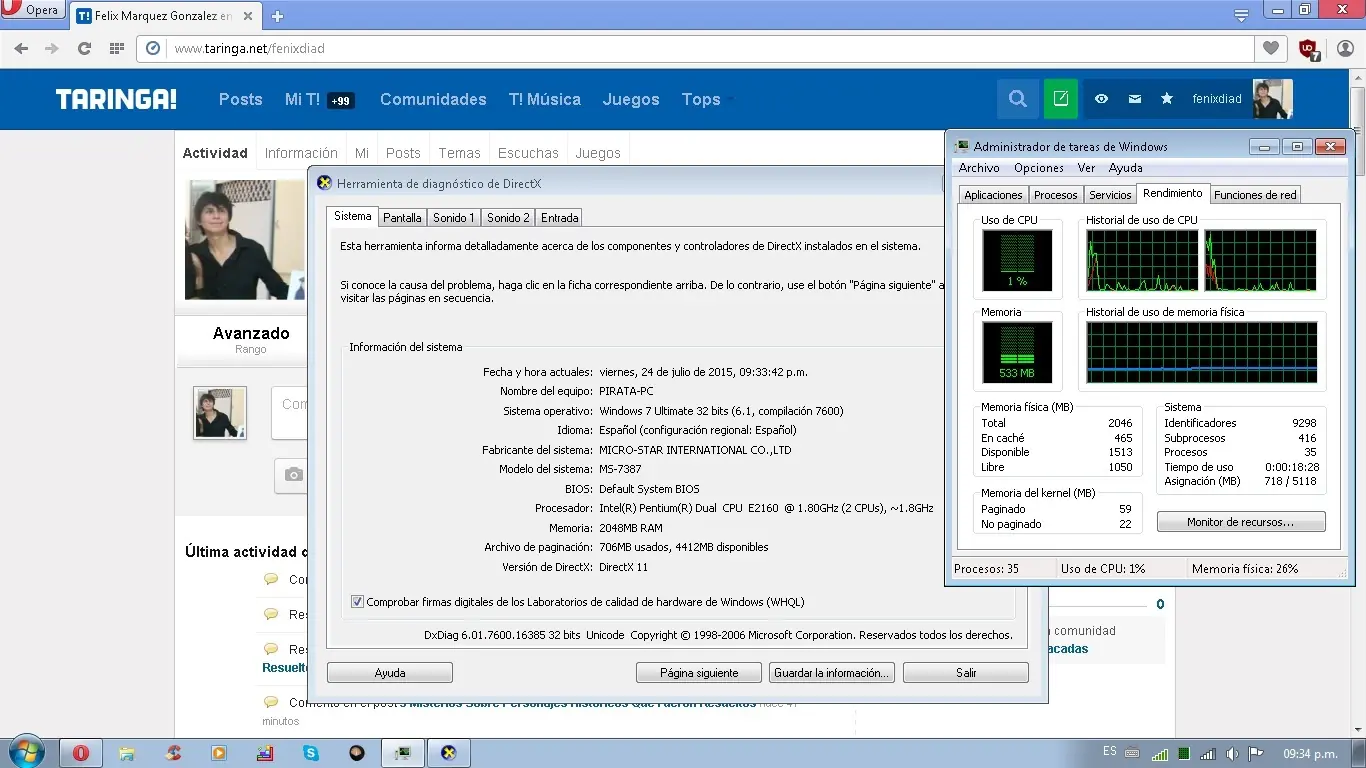Go back with the browser back arrow
This screenshot has width=1366, height=768.
21,48
